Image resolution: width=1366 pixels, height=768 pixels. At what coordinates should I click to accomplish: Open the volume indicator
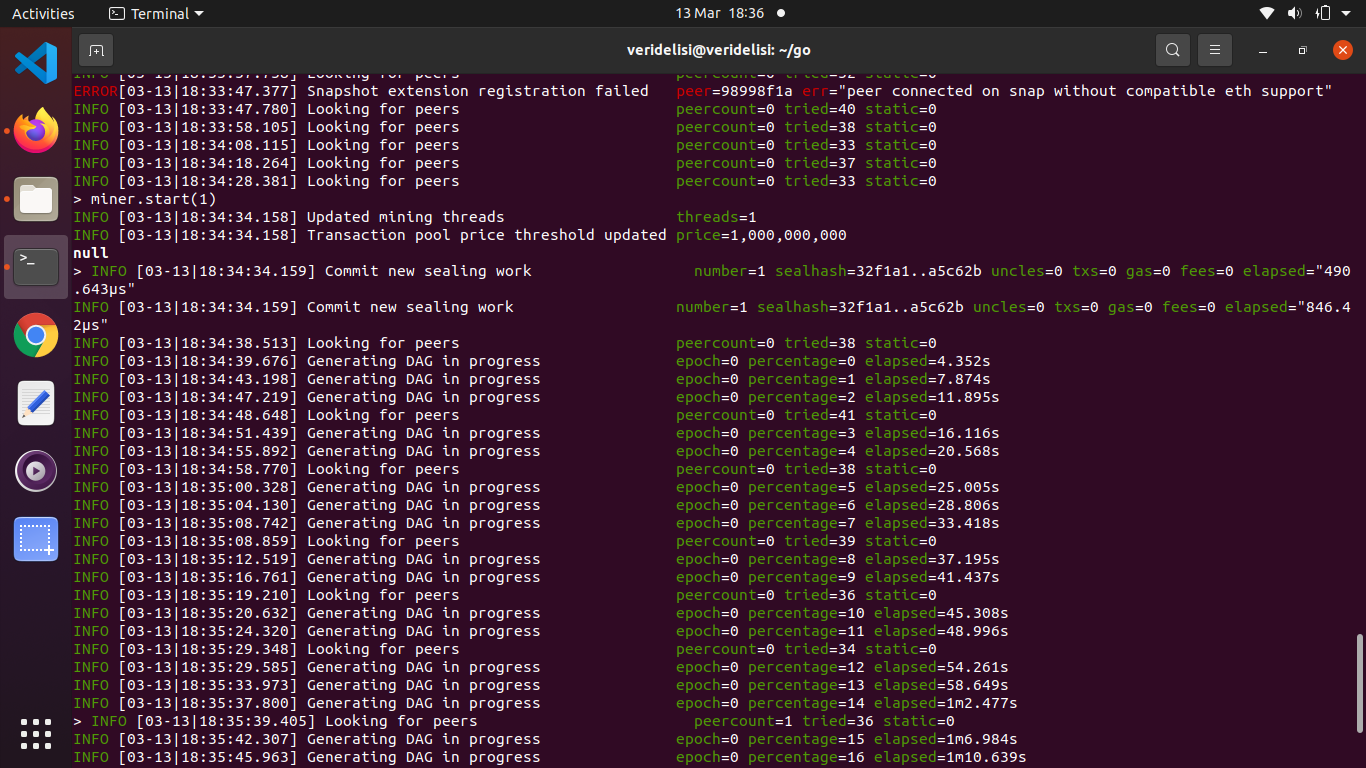click(1295, 13)
